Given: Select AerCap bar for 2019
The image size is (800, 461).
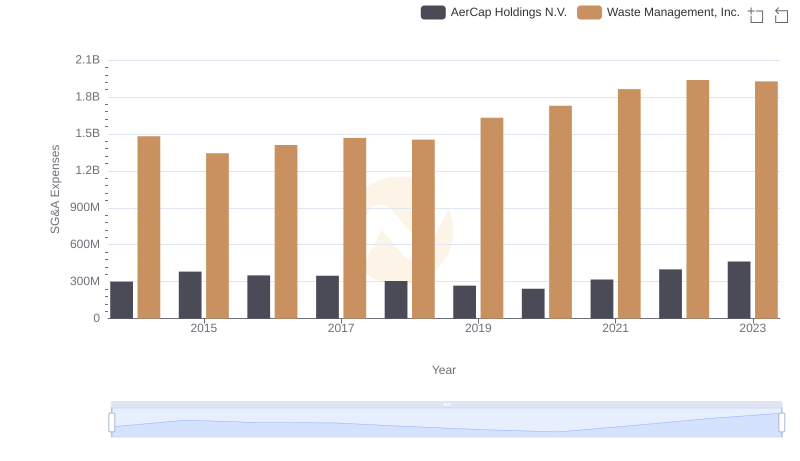Looking at the screenshot, I should (464, 302).
